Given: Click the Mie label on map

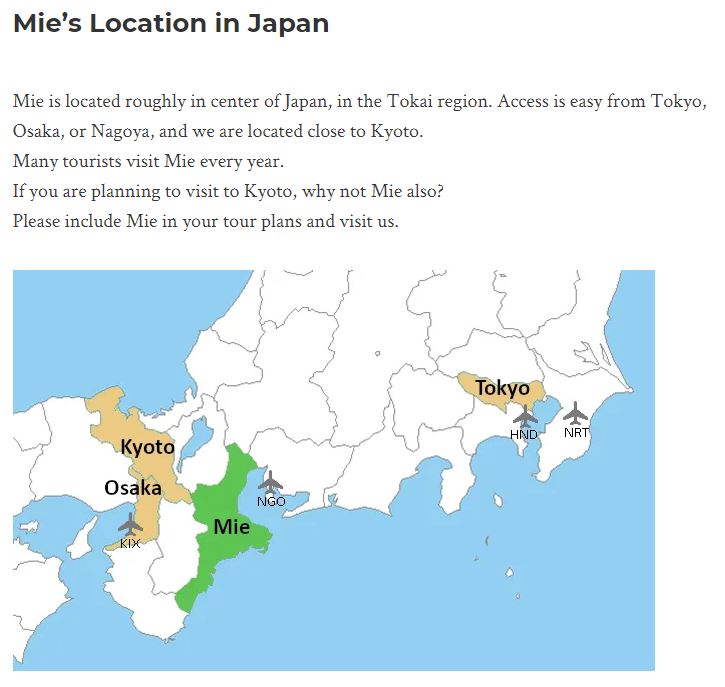Looking at the screenshot, I should click(x=232, y=527).
